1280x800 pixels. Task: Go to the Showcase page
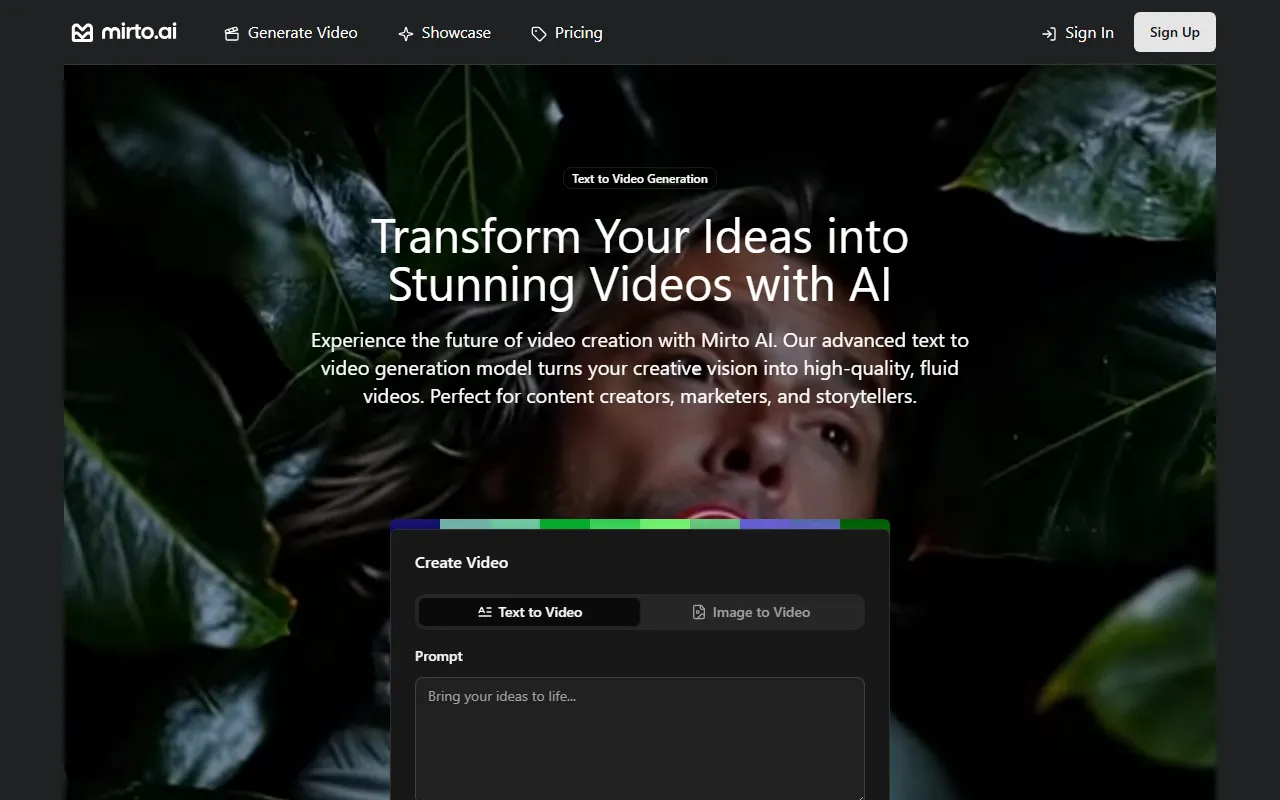coord(456,33)
